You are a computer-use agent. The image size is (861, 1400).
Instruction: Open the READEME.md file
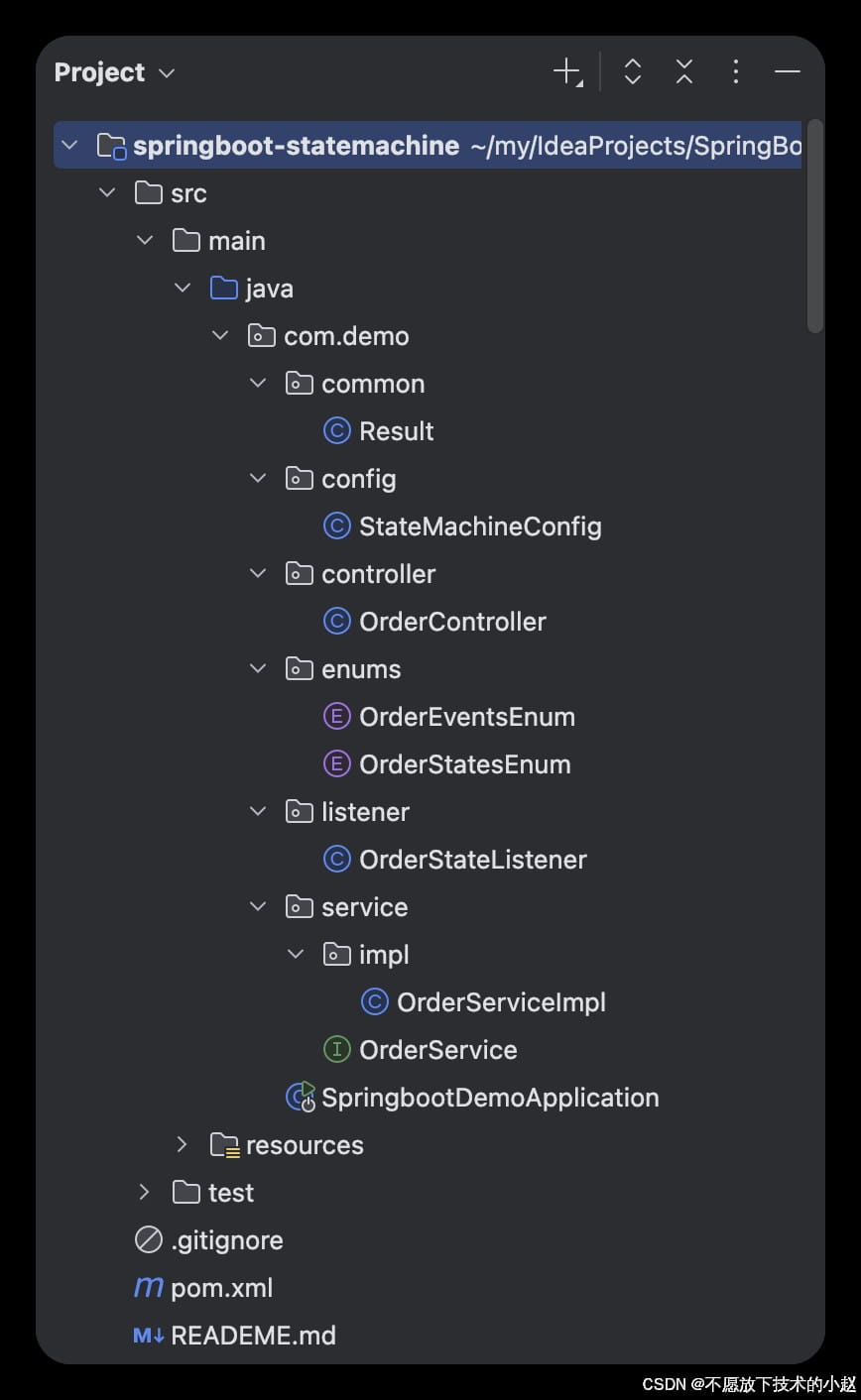tap(253, 1336)
